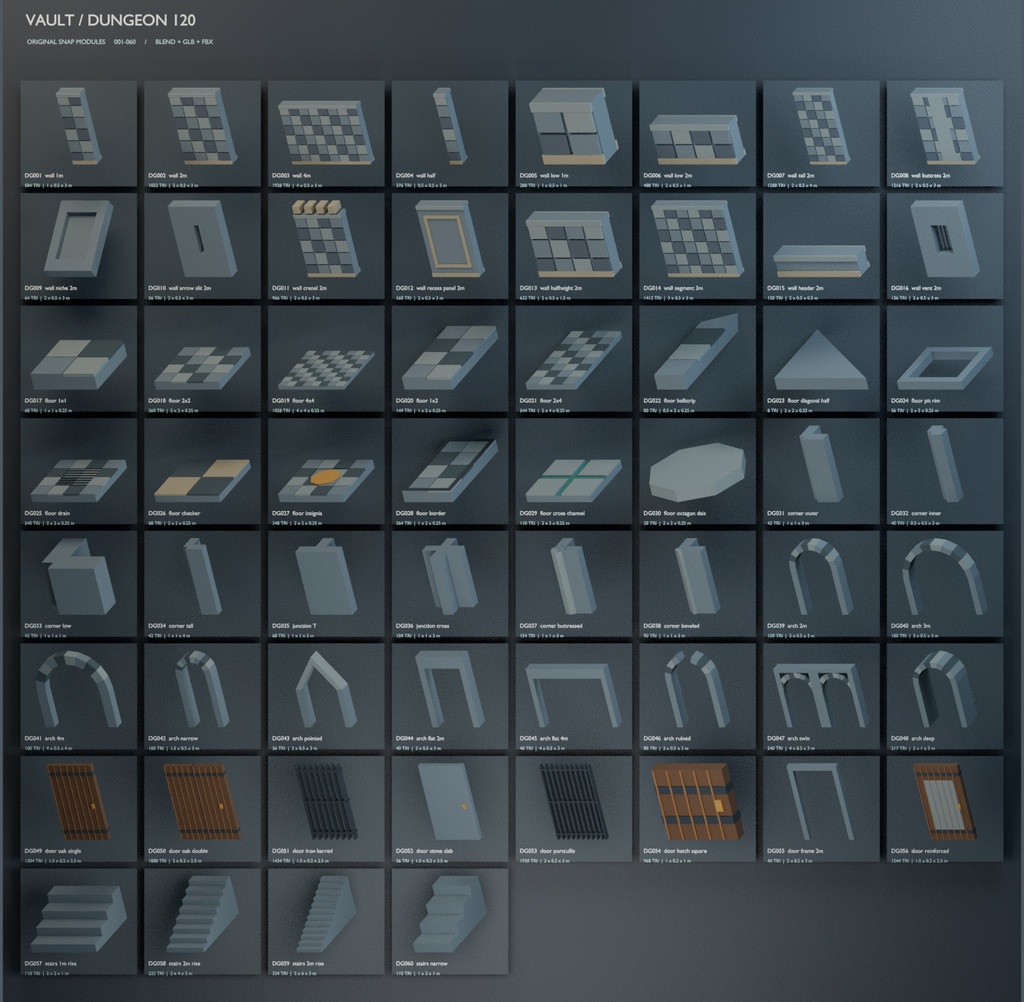Choose the DG057 stairs 1m rise module
The width and height of the screenshot is (1024, 1002).
tap(79, 922)
